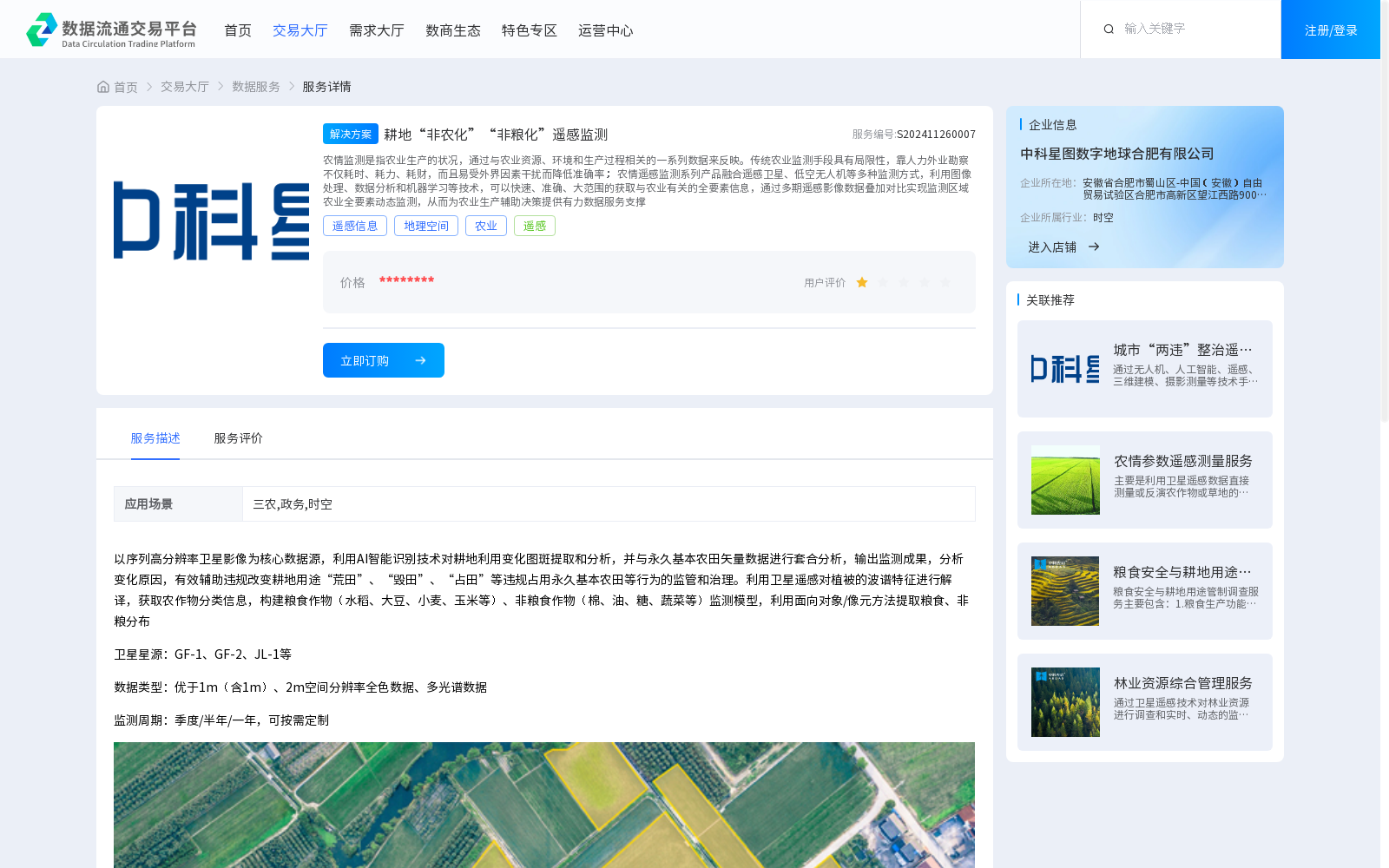Switch to the 服务评价 tab
The image size is (1389, 868).
[x=239, y=438]
